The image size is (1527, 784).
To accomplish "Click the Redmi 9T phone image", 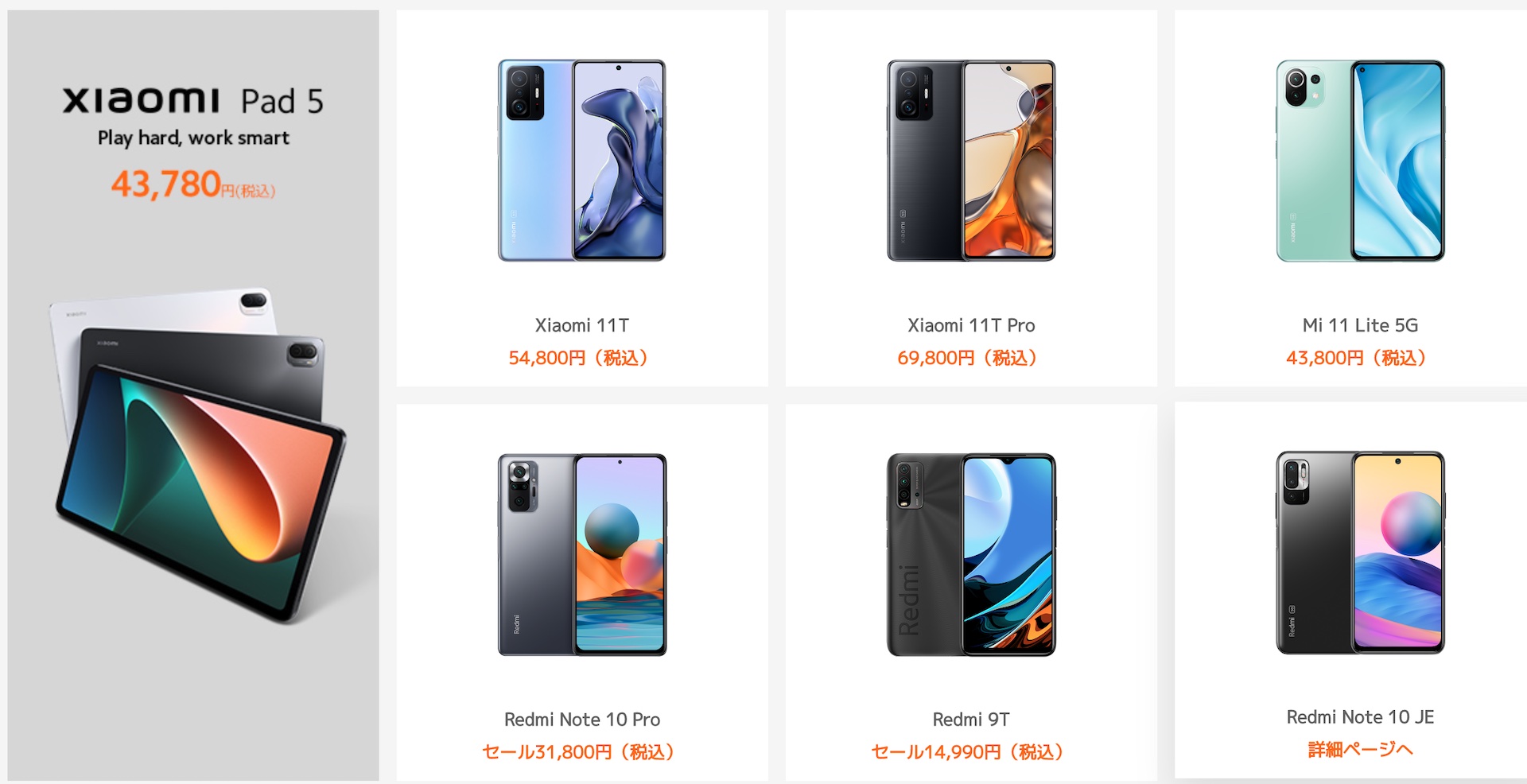I will coord(971,555).
